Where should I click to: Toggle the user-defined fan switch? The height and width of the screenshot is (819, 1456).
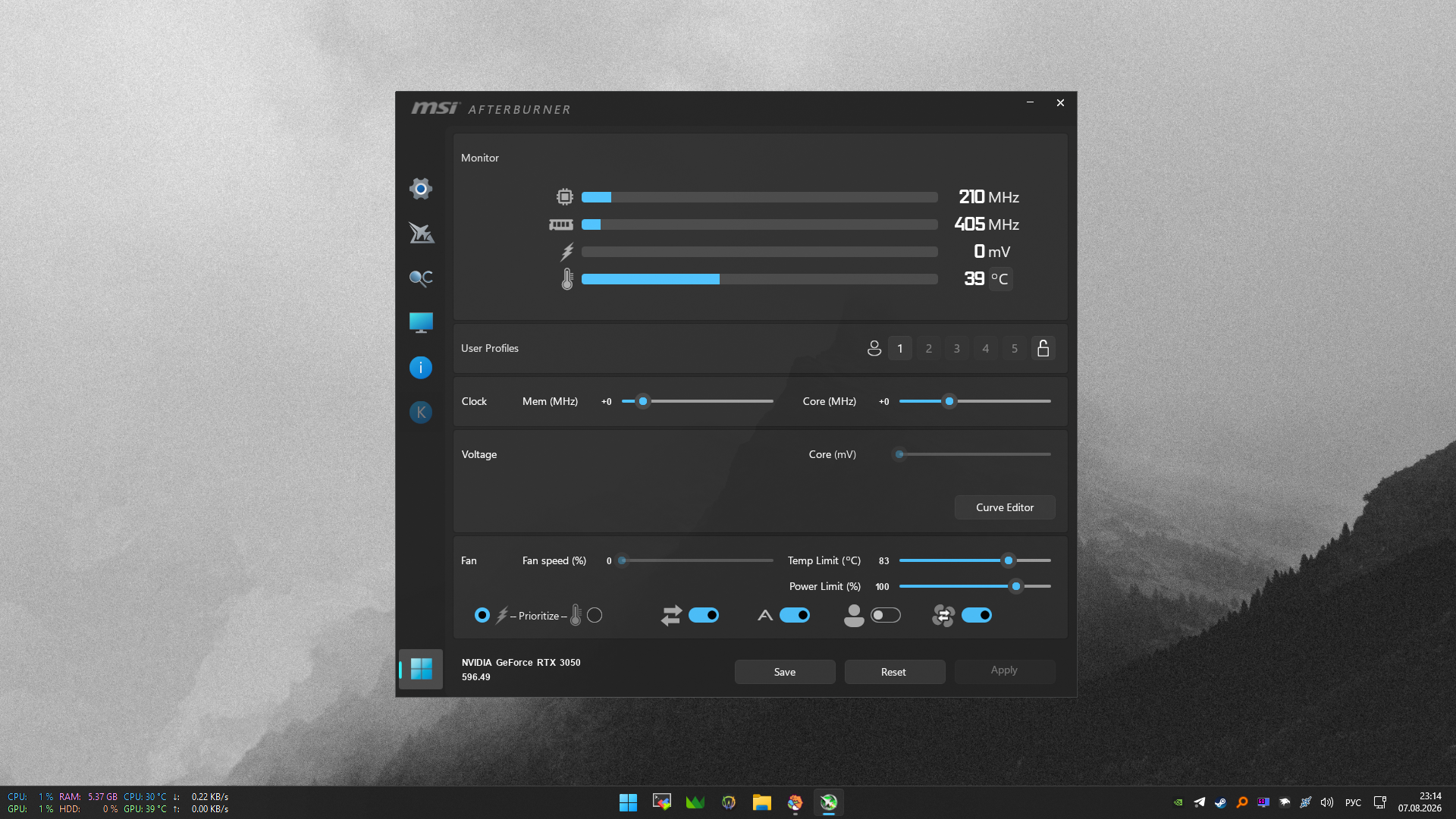tap(886, 615)
